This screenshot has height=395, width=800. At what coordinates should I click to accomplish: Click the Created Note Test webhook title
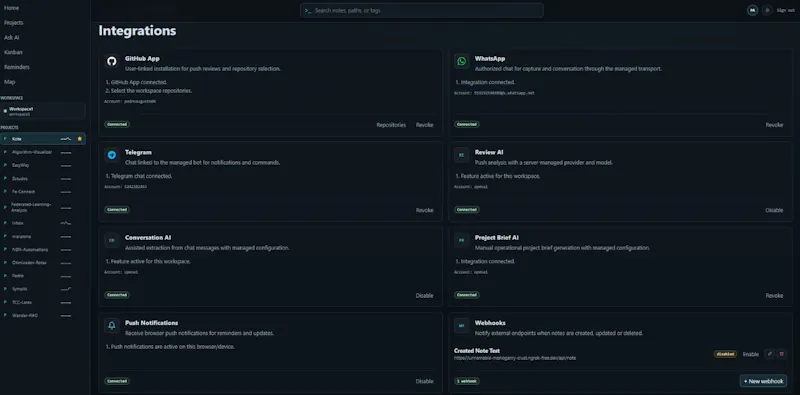477,351
